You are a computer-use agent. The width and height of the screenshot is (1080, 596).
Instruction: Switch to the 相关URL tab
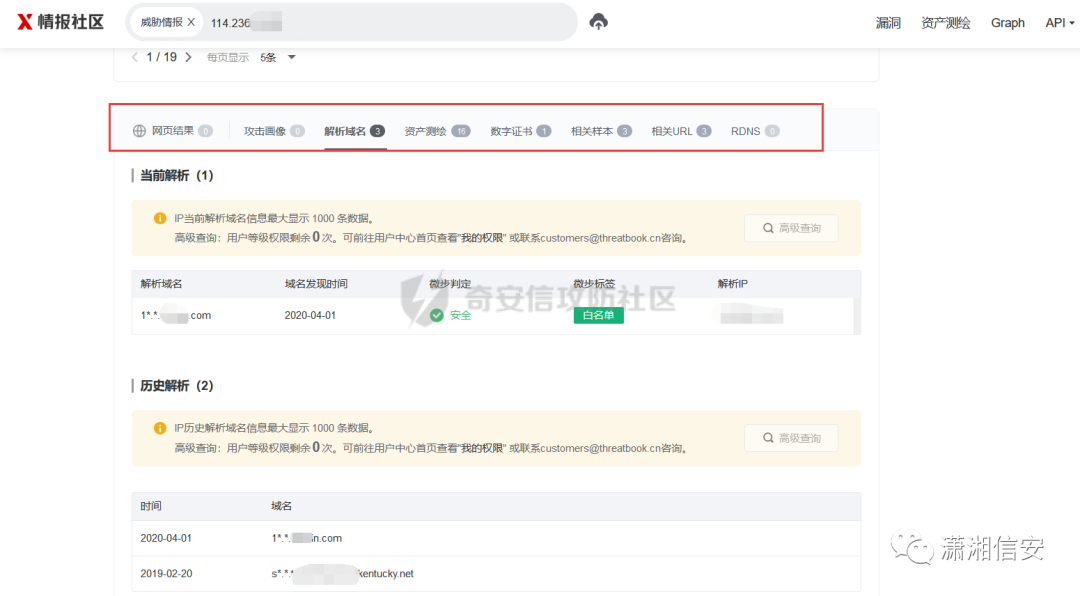coord(681,131)
